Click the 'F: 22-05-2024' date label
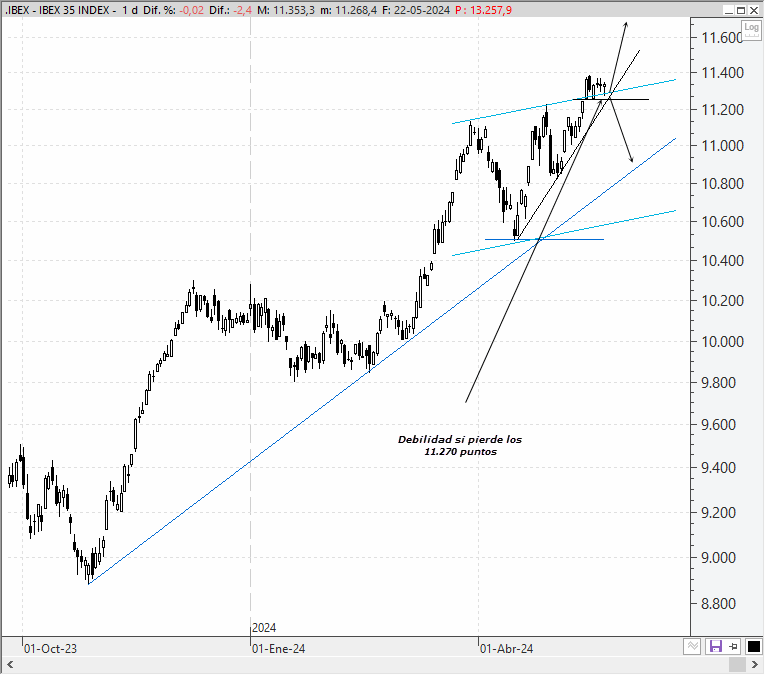 [x=416, y=10]
